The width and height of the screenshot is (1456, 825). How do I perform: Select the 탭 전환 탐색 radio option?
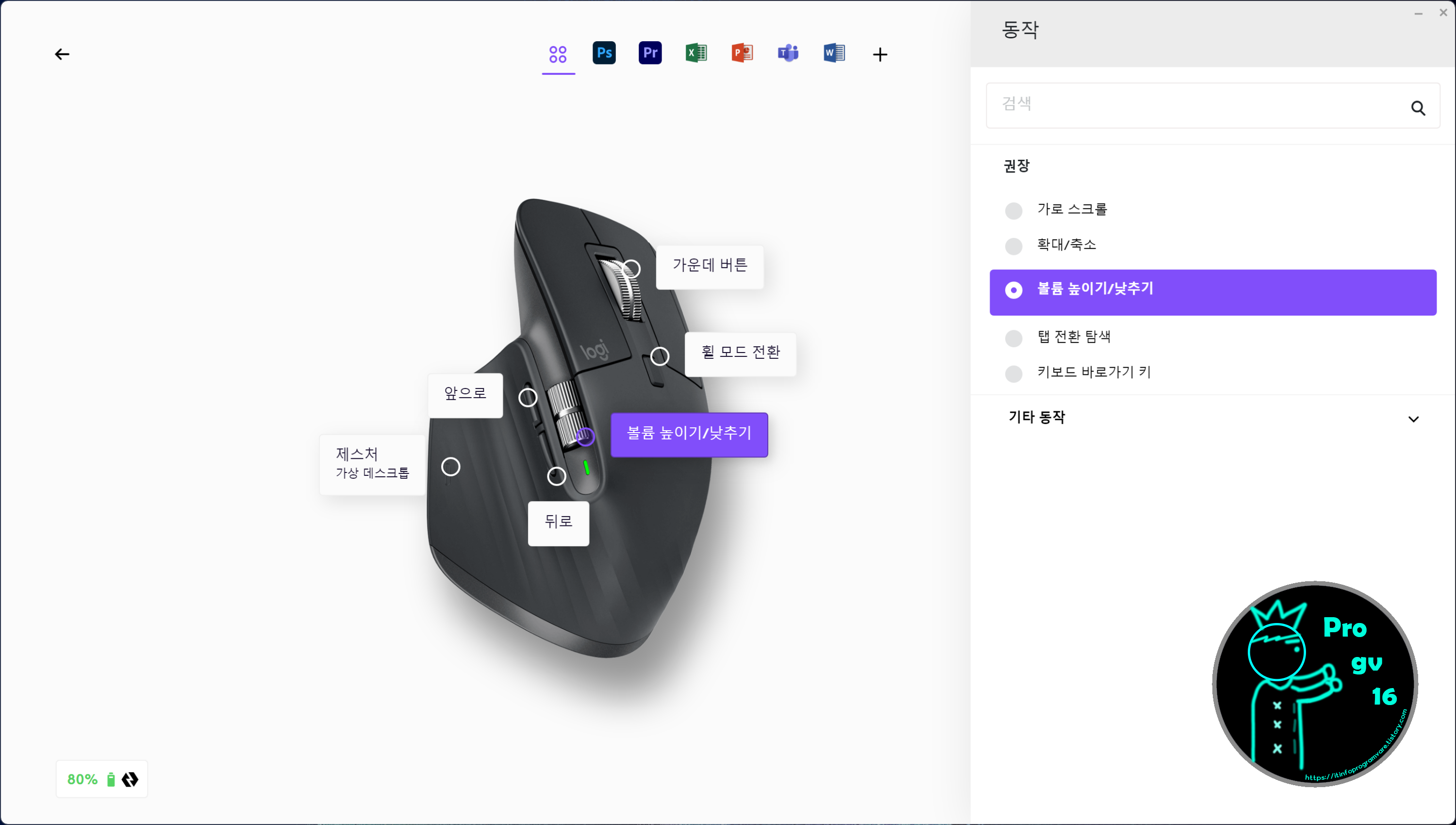[1013, 337]
